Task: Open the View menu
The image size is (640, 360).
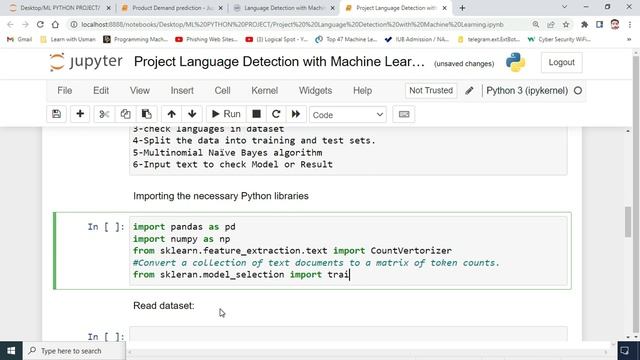Action: click(x=140, y=91)
